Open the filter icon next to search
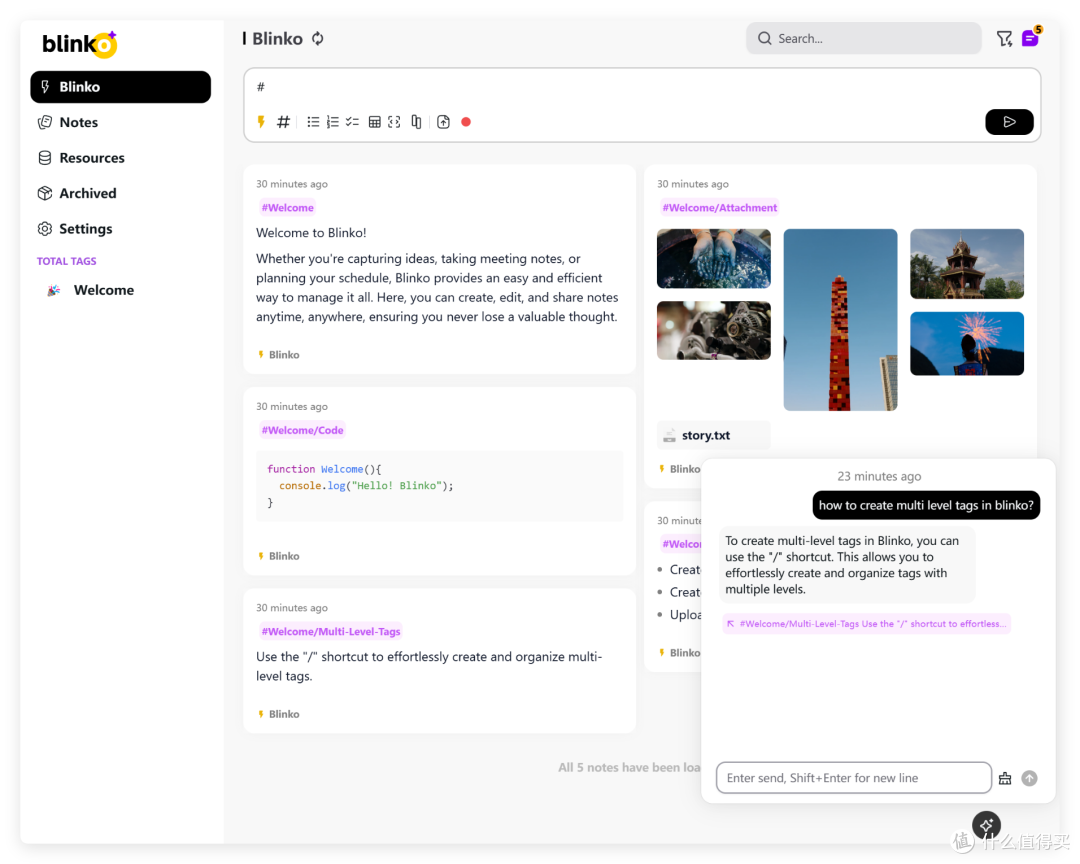 1004,39
